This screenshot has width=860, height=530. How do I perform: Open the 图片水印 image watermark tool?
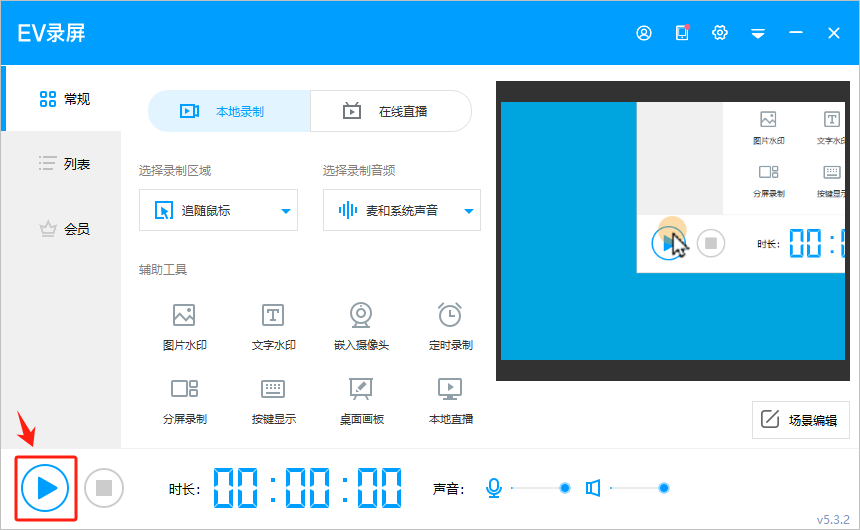point(184,325)
